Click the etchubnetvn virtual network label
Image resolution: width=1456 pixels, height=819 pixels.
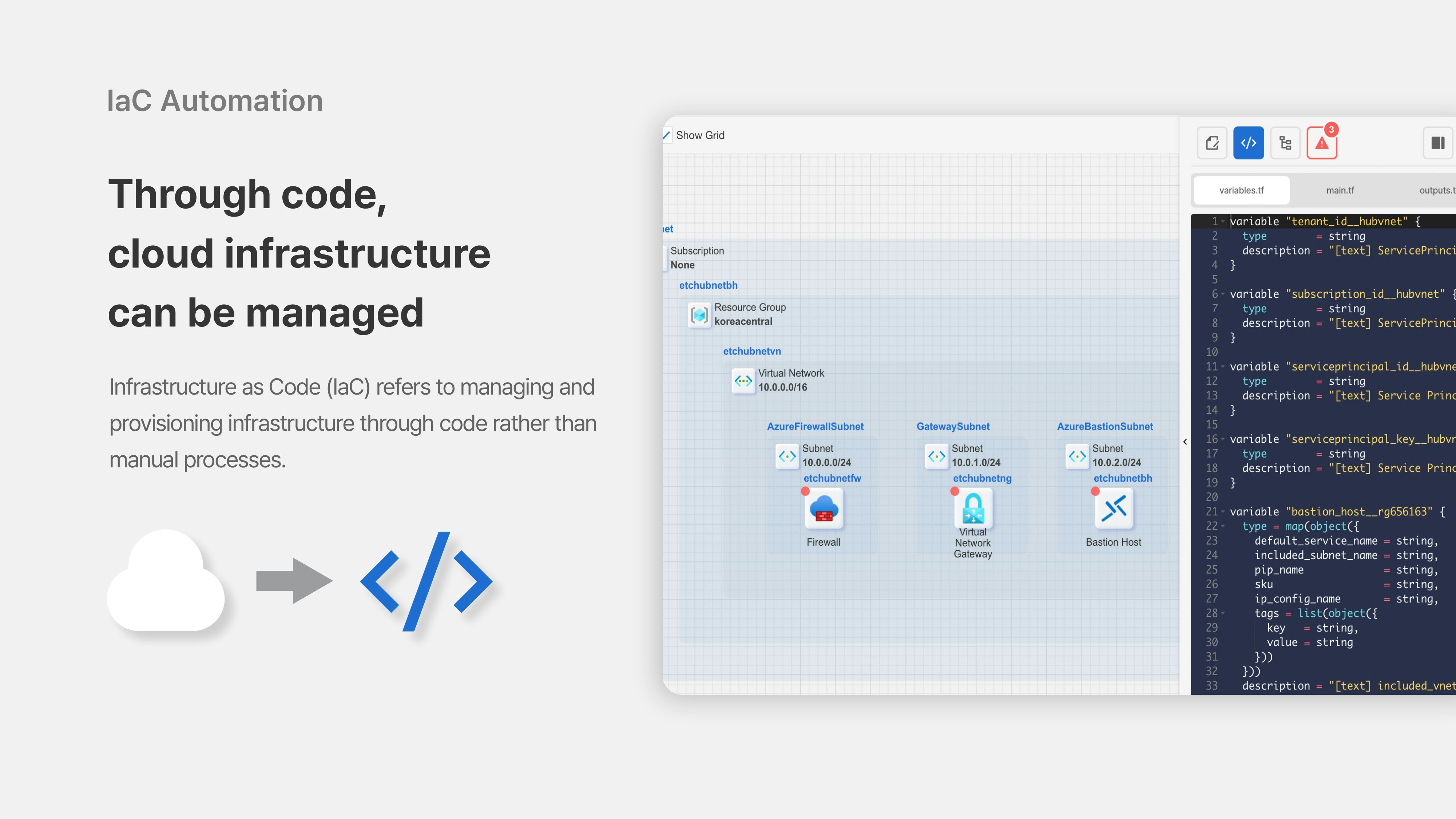coord(752,351)
